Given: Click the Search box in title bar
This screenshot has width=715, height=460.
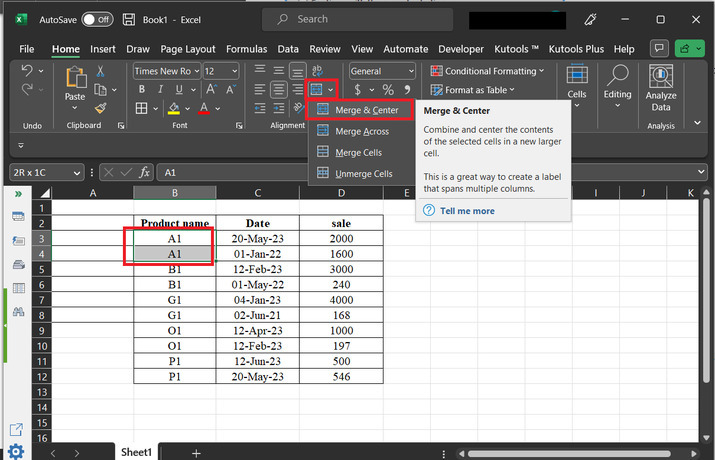Looking at the screenshot, I should pos(360,19).
